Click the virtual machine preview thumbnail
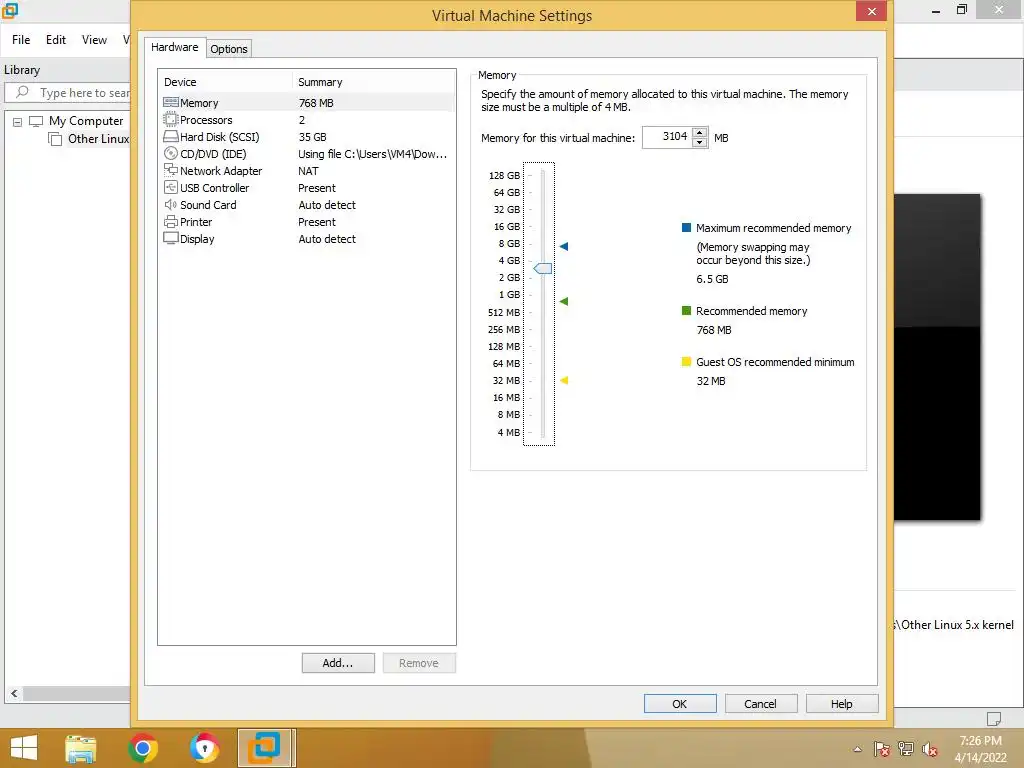 pos(937,357)
